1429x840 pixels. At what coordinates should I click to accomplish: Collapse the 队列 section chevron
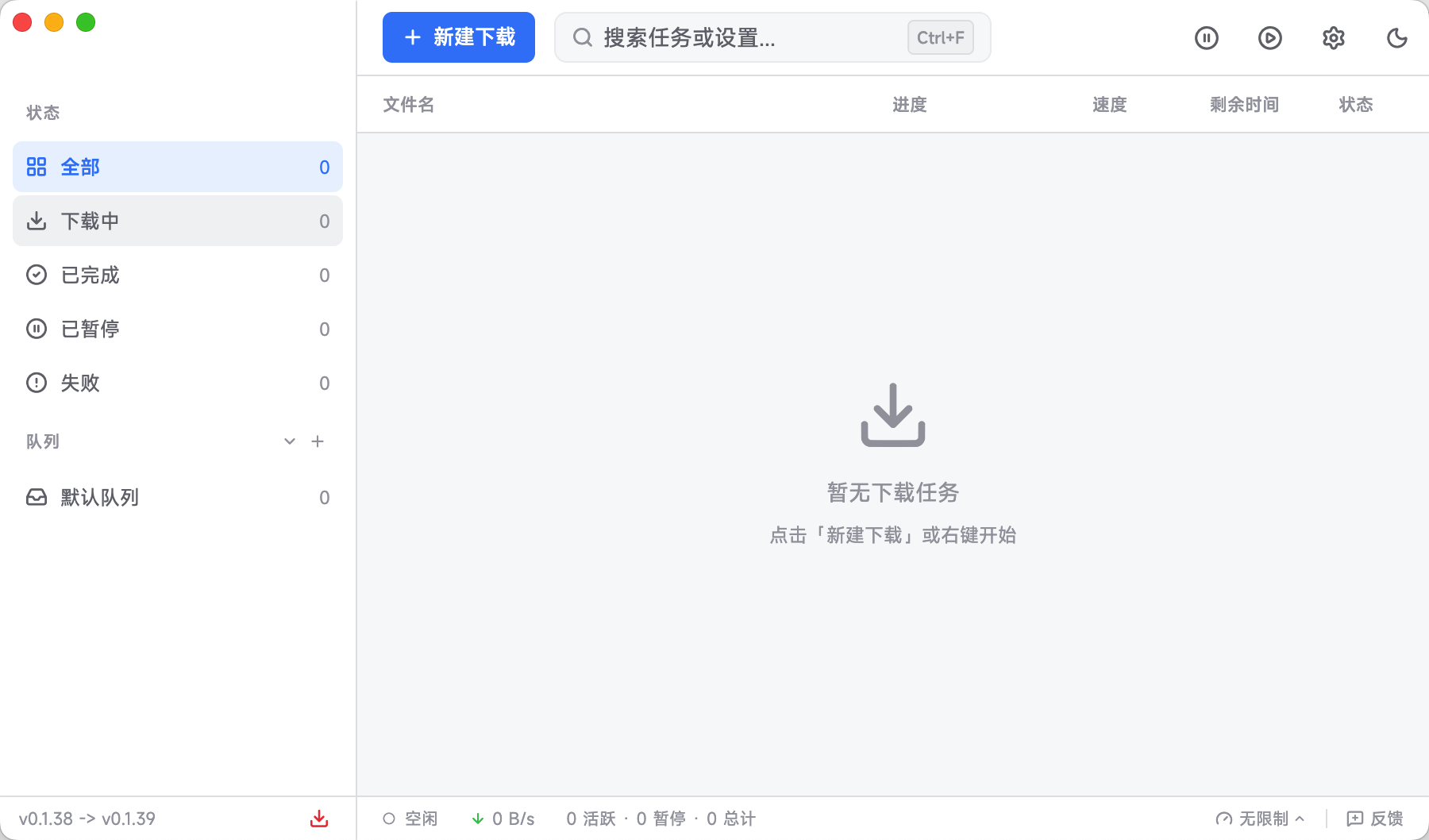(290, 441)
